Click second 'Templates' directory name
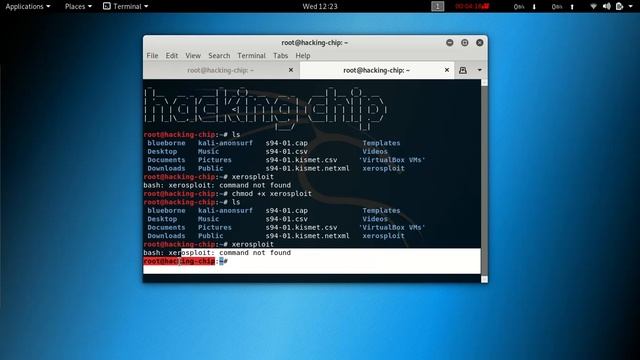Image resolution: width=640 pixels, height=360 pixels. click(x=381, y=210)
